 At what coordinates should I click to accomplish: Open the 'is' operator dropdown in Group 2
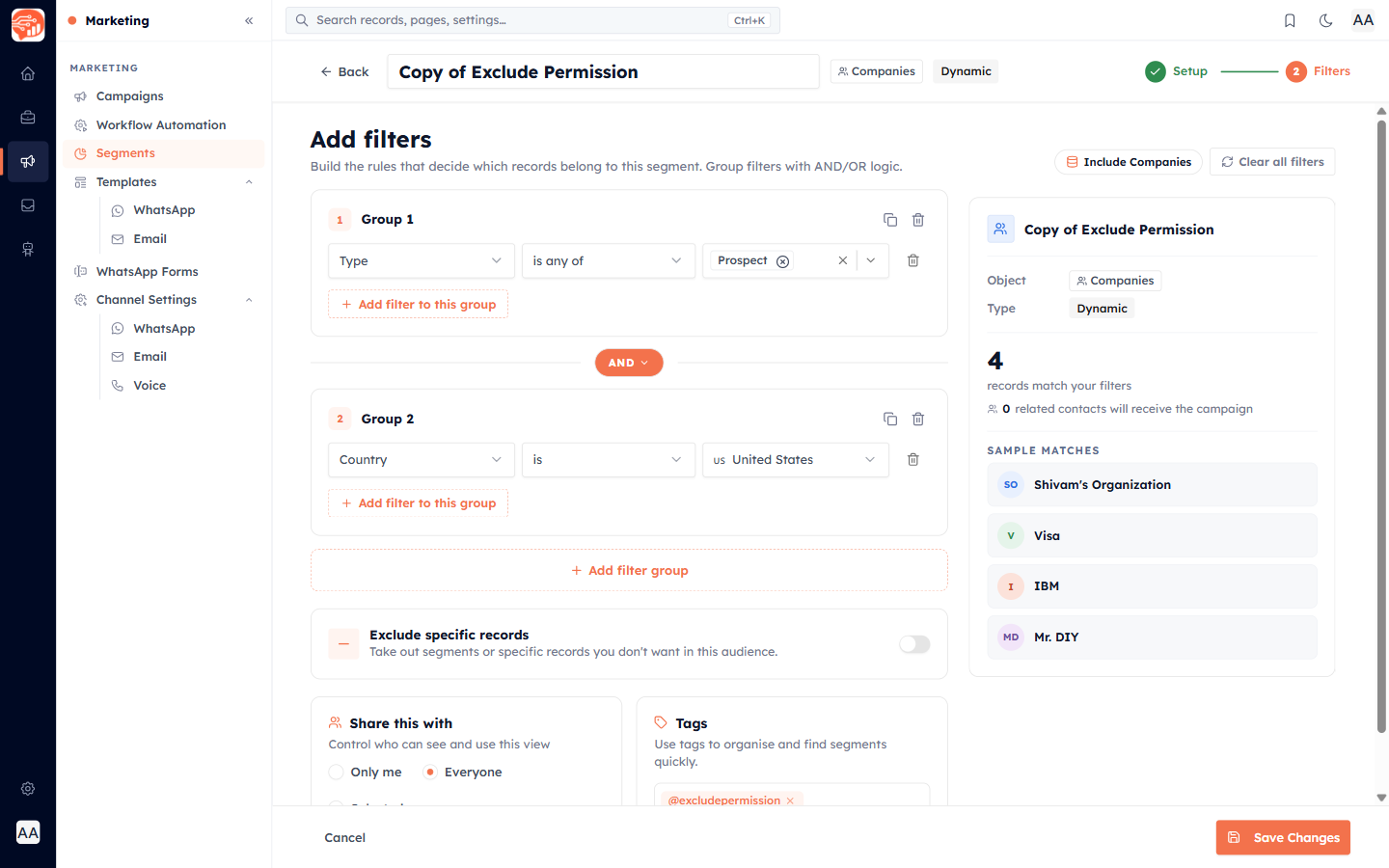608,459
